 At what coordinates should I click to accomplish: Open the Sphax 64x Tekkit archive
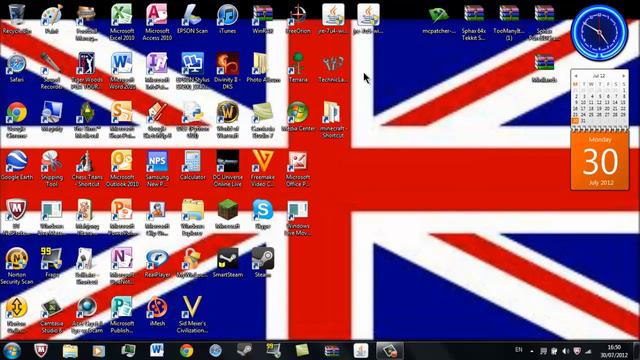[x=474, y=22]
